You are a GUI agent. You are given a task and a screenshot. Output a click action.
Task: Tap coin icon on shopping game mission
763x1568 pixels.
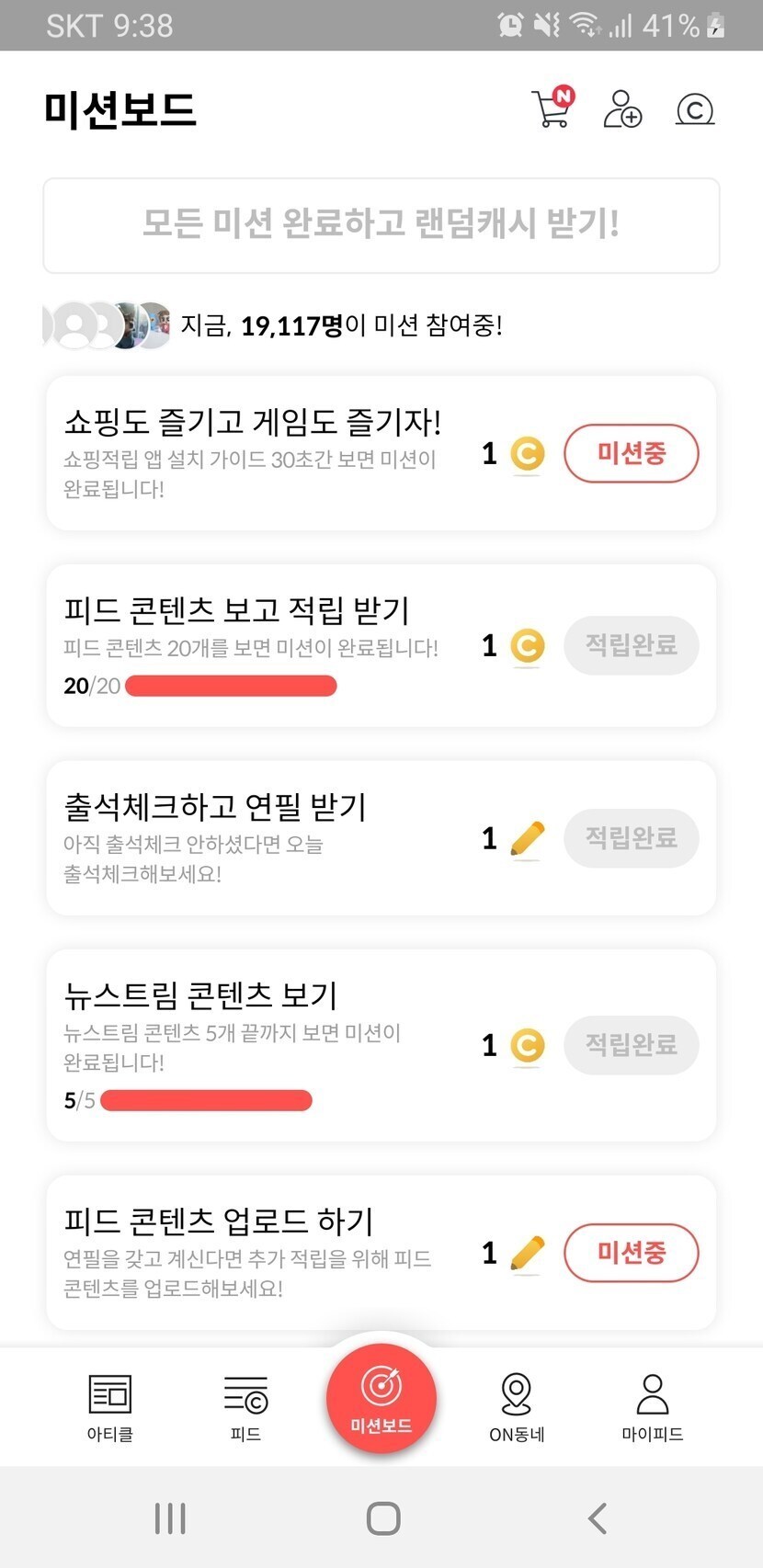tap(528, 454)
